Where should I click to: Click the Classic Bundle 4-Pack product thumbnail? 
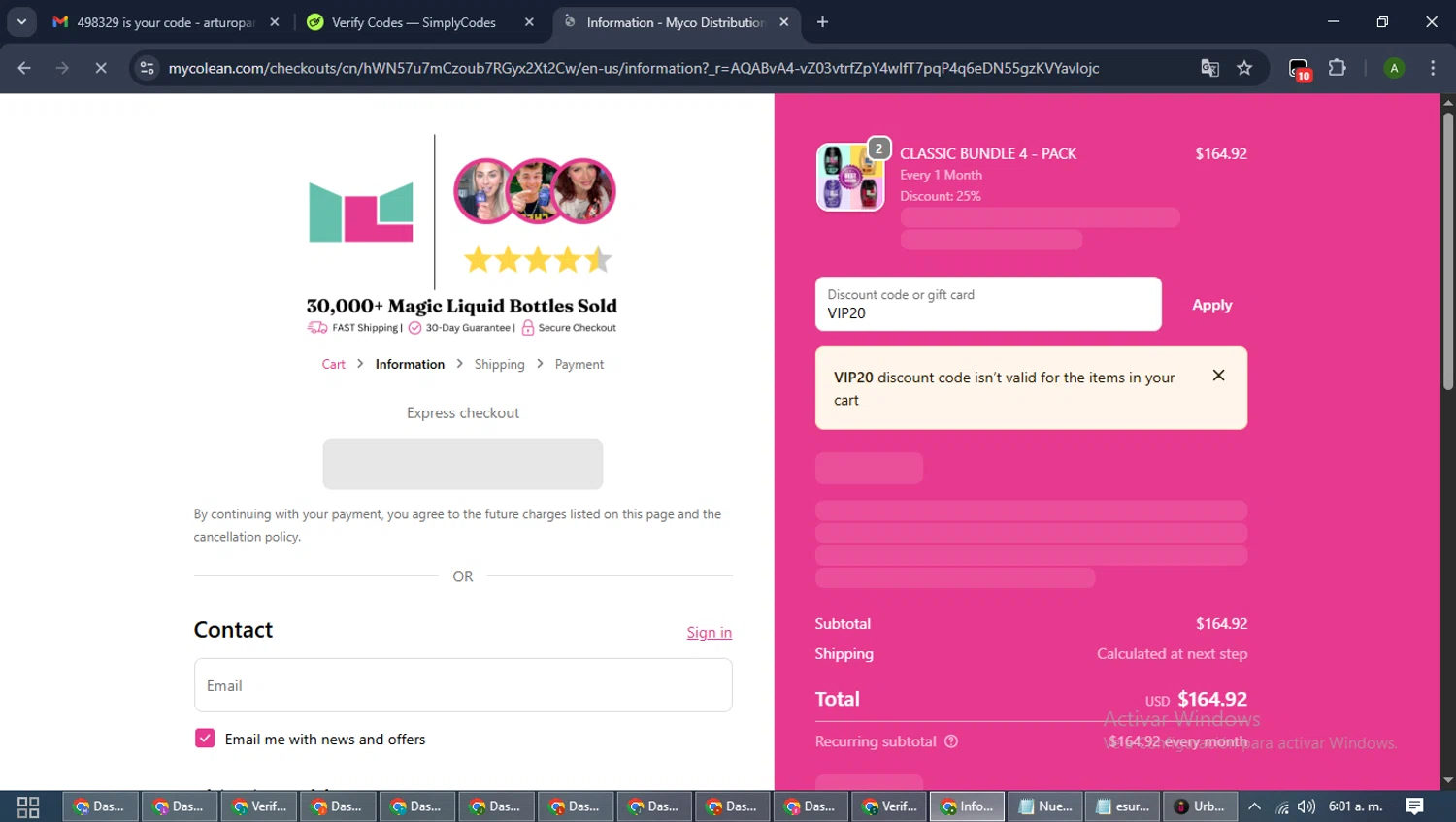(850, 177)
